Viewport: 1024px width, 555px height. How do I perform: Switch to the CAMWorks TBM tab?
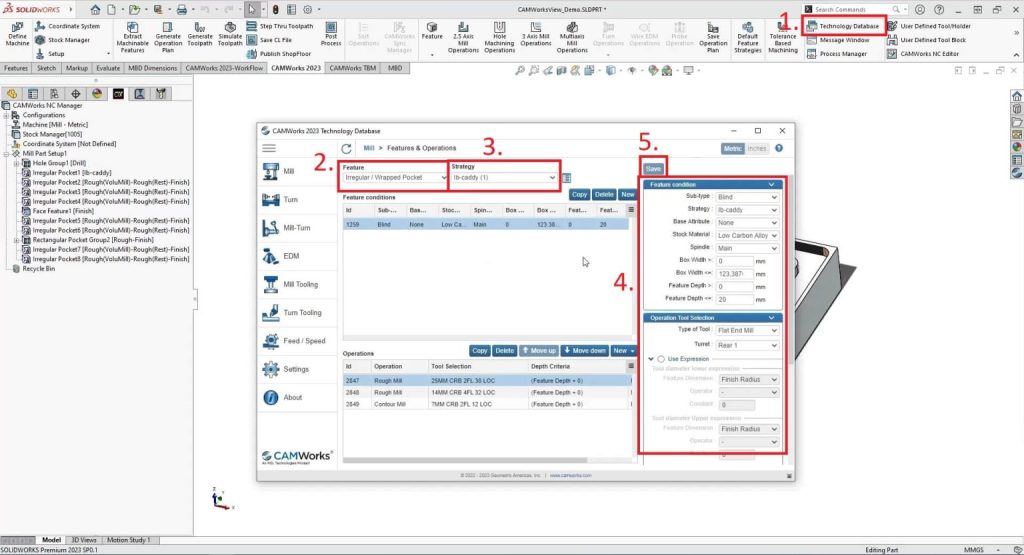353,68
